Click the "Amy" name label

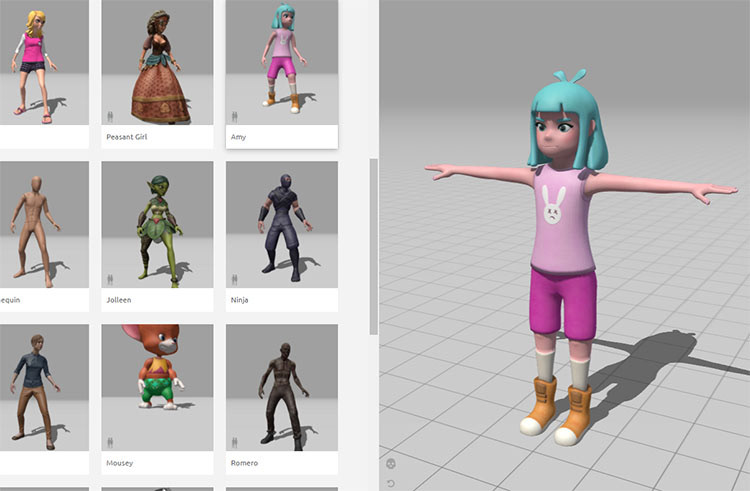click(238, 137)
